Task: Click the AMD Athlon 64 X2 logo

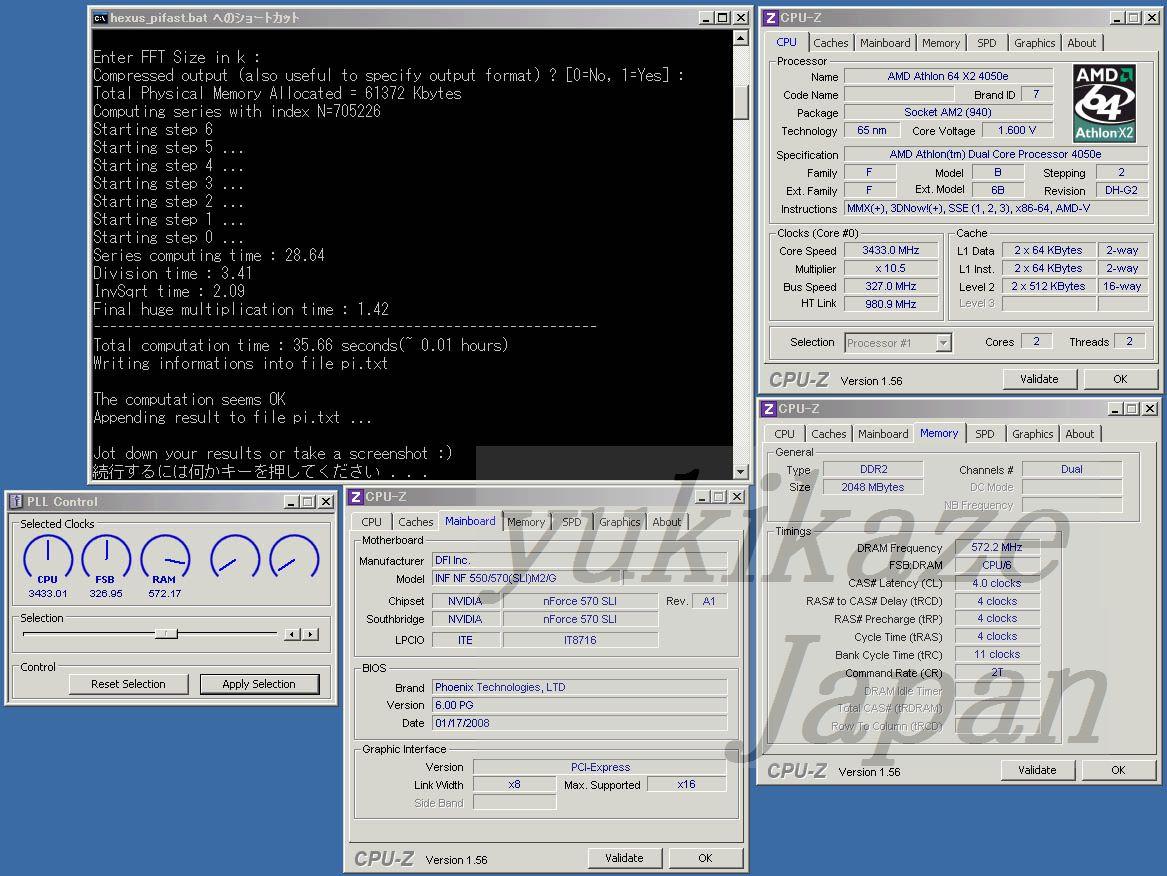Action: pyautogui.click(x=1104, y=103)
